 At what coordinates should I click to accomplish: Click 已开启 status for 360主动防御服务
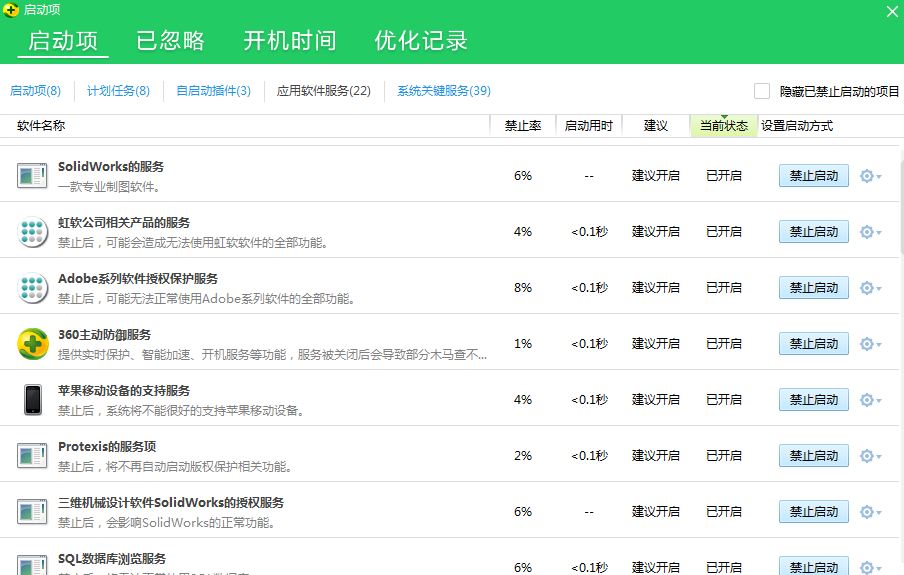pos(724,344)
